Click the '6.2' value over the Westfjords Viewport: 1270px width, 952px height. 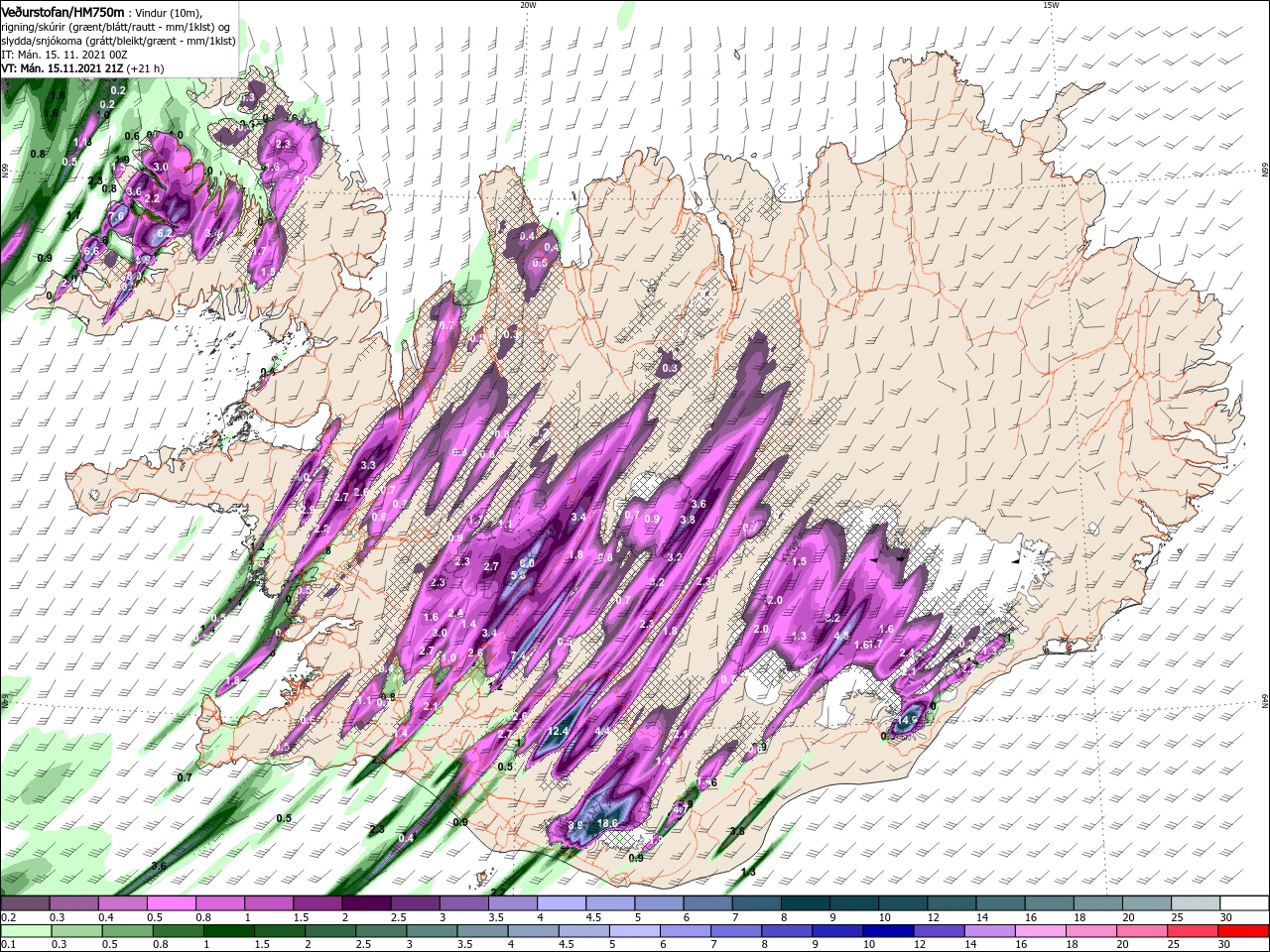pos(165,233)
